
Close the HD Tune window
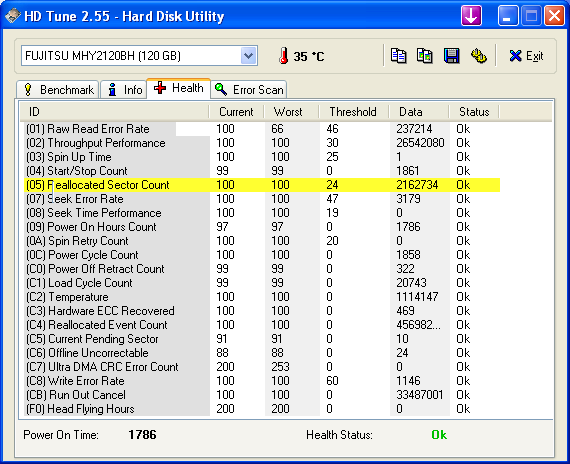pos(554,16)
